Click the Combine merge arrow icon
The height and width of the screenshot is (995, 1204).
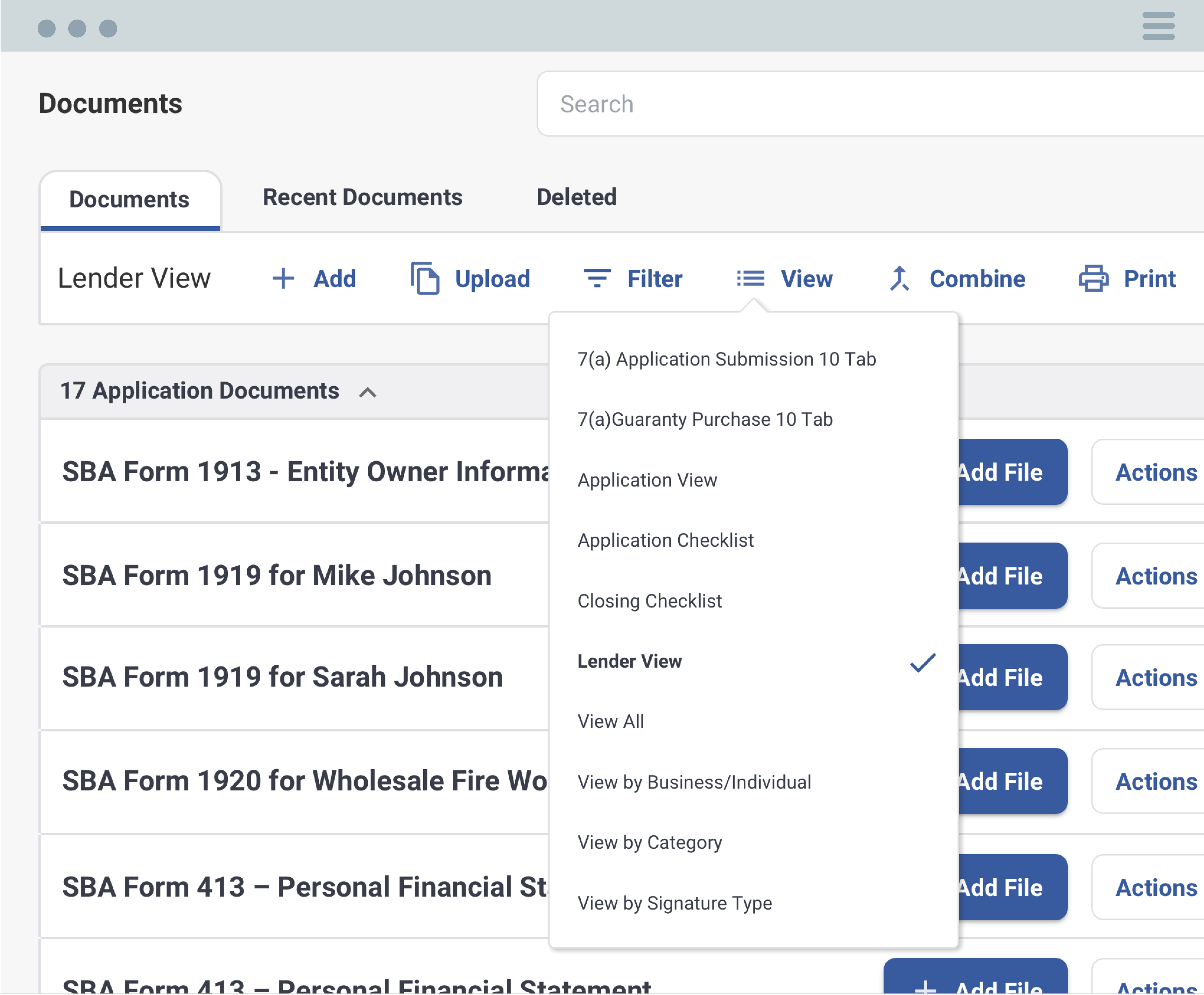point(899,278)
